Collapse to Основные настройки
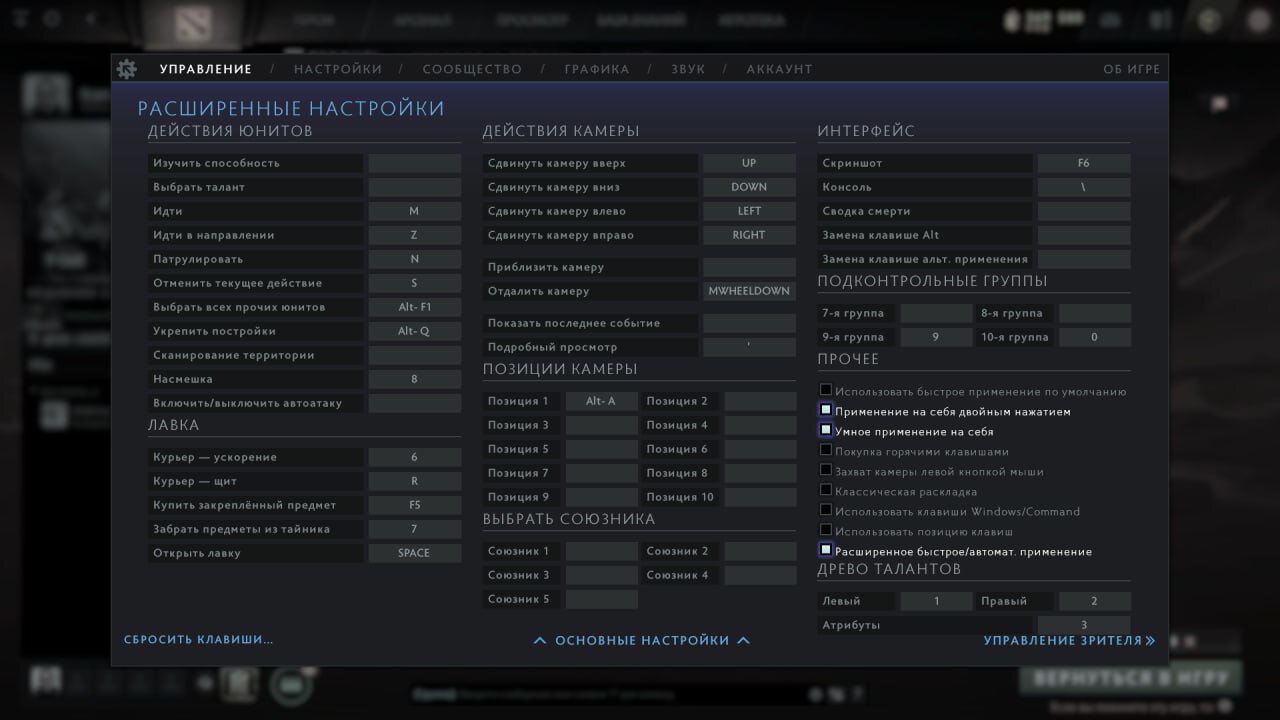Screen dimensions: 1280x720 642,640
